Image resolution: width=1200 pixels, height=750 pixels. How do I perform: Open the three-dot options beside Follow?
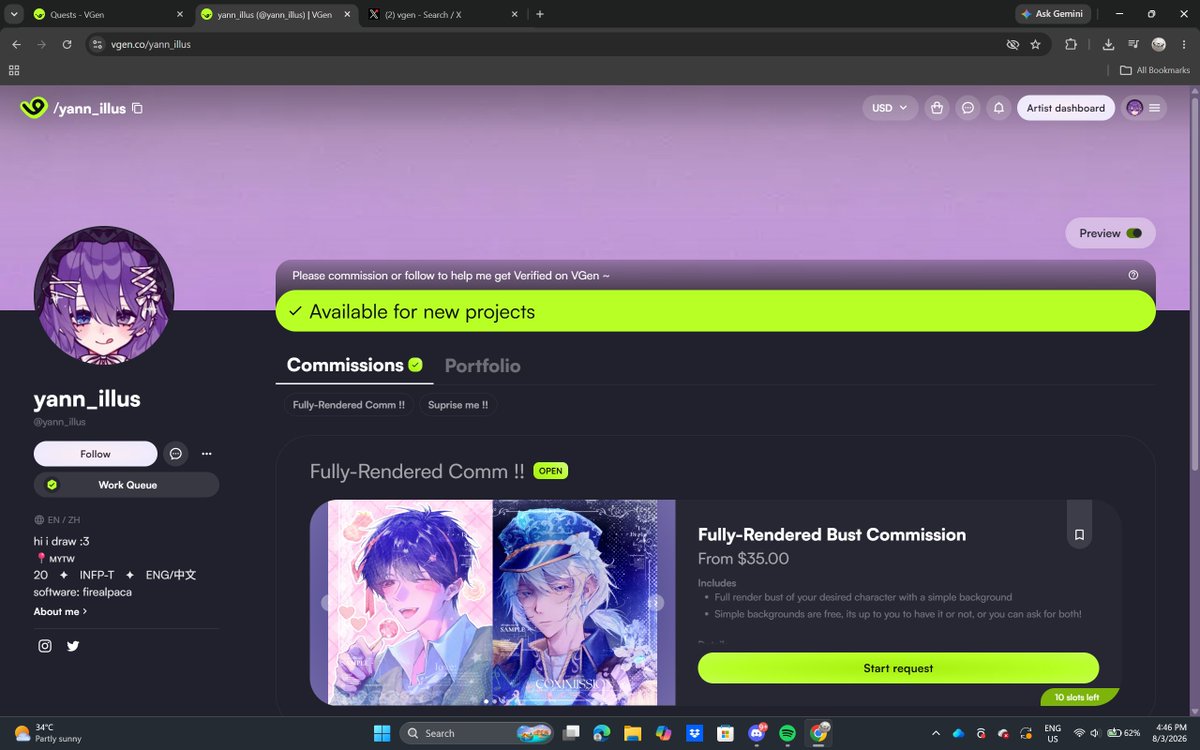(x=206, y=454)
